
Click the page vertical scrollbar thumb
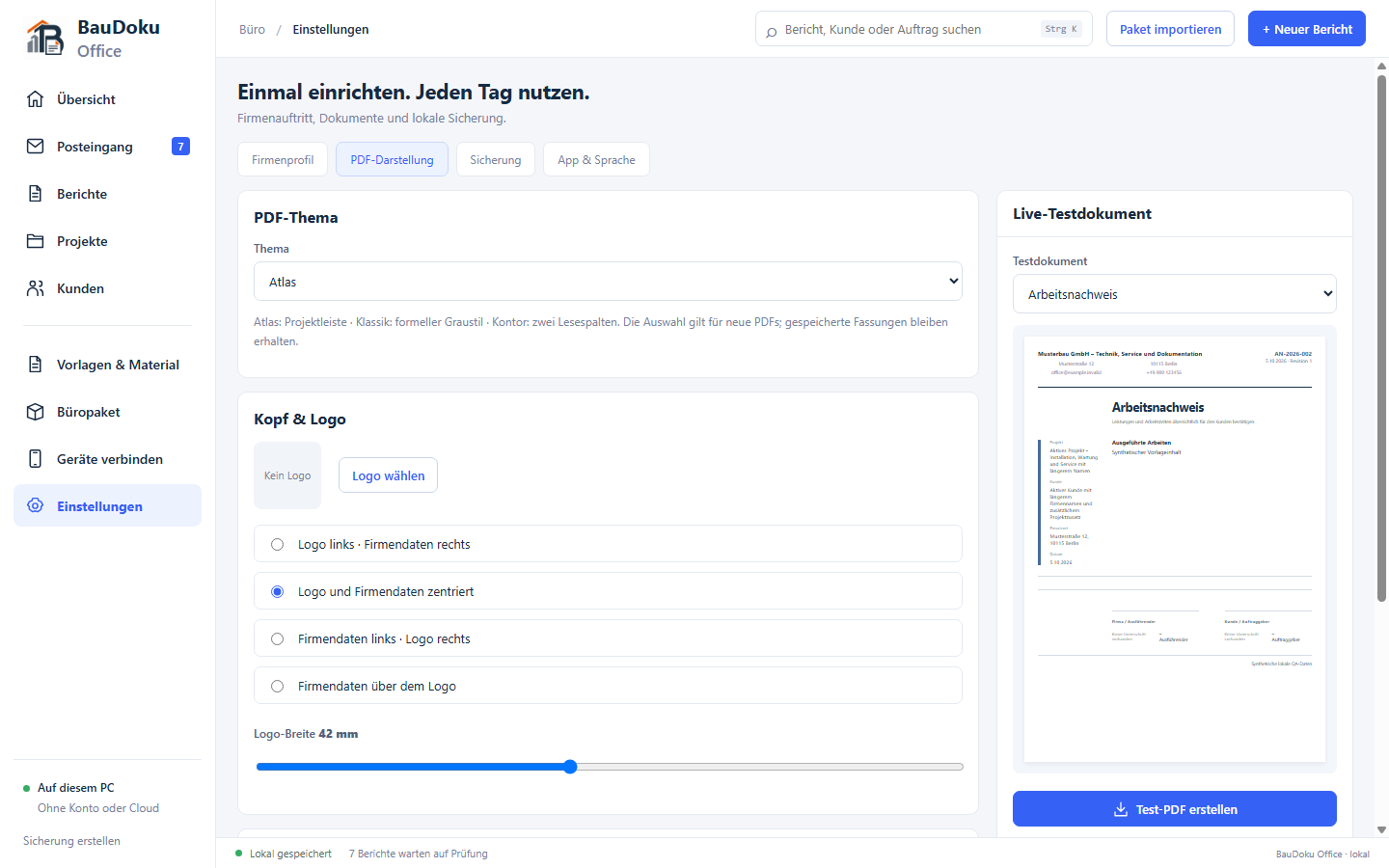coord(1381,338)
